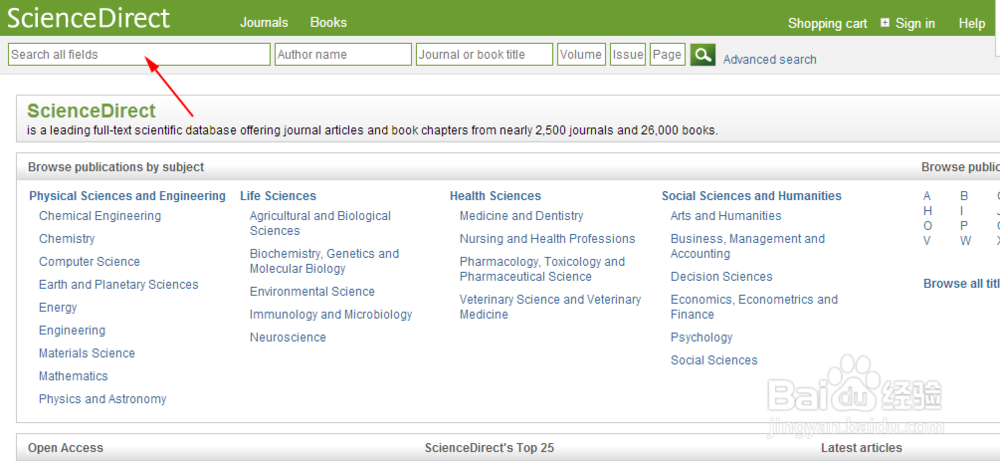Click ScienceDirect's Top 25 heading

pyautogui.click(x=490, y=448)
